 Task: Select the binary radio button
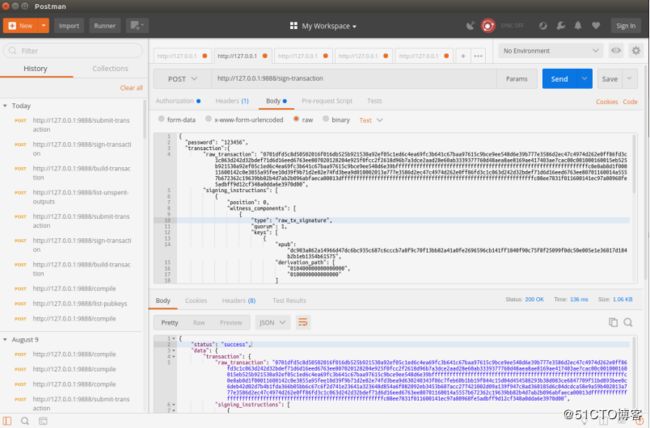pos(326,119)
